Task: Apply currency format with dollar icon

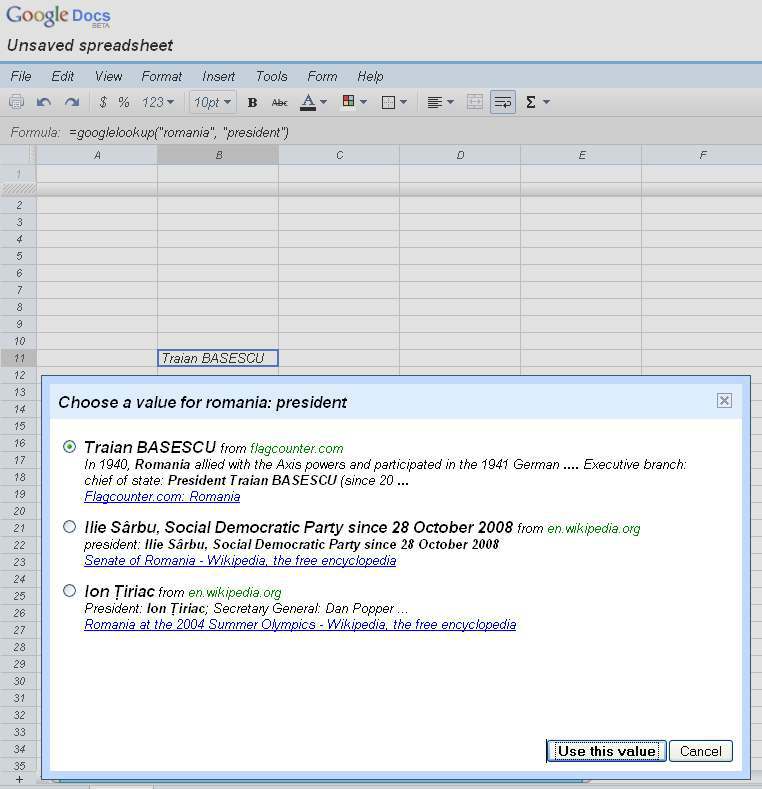Action: pyautogui.click(x=103, y=102)
